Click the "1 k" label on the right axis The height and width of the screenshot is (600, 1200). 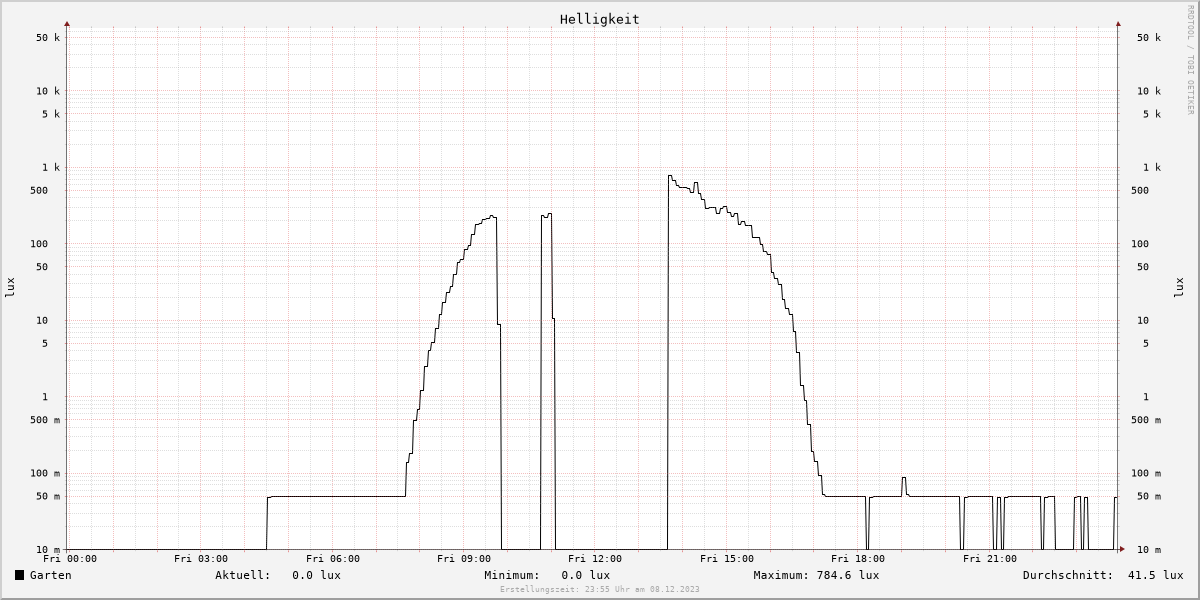(1152, 168)
